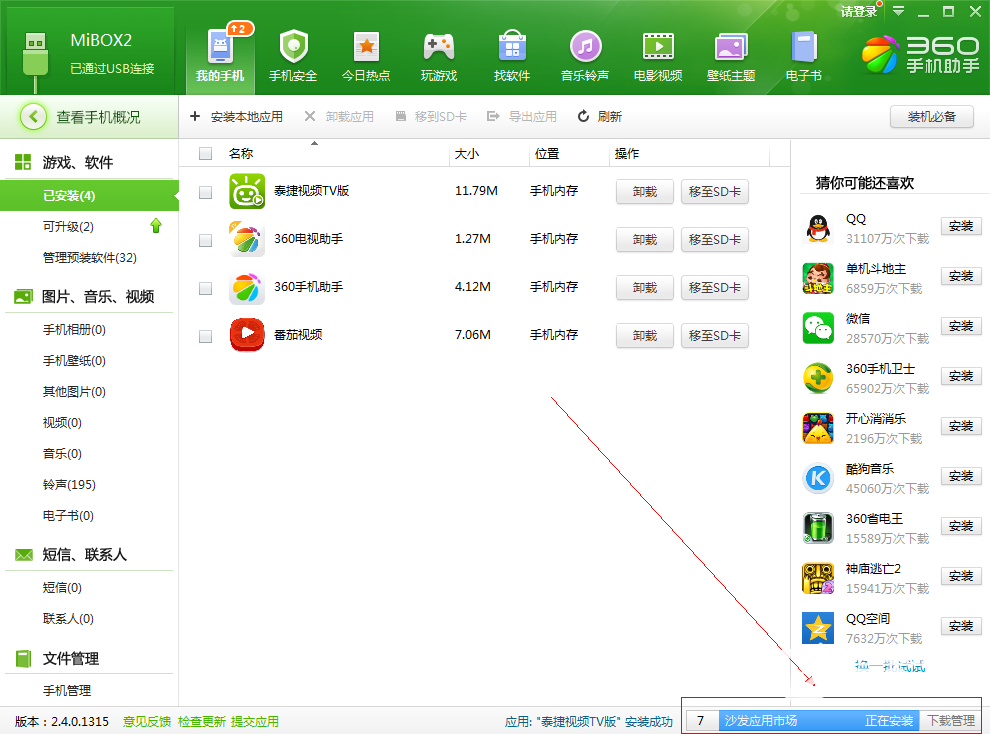This screenshot has width=990, height=734.
Task: Open the 今日热点 star icon
Action: point(366,47)
